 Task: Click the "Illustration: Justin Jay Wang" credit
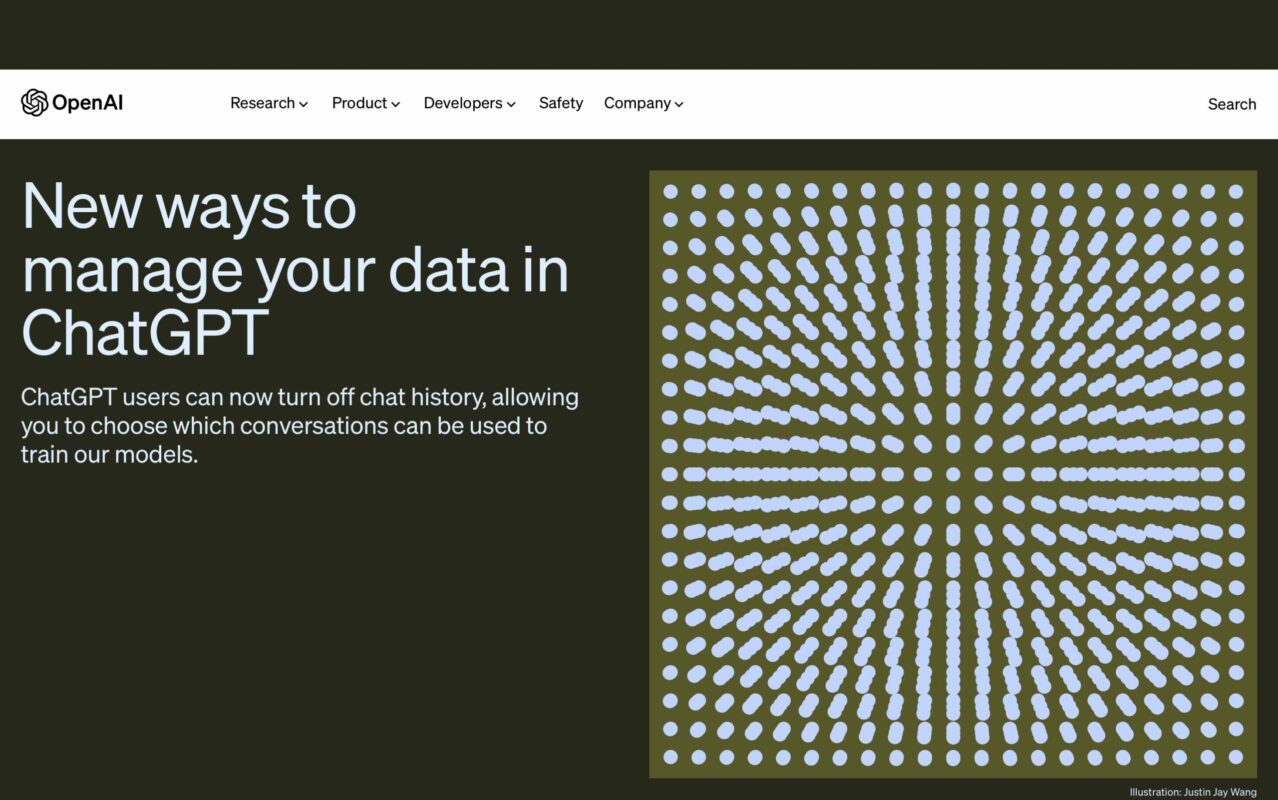(x=1193, y=792)
